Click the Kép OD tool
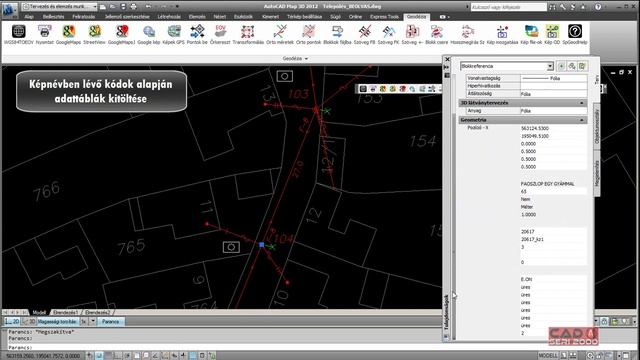 pyautogui.click(x=552, y=34)
